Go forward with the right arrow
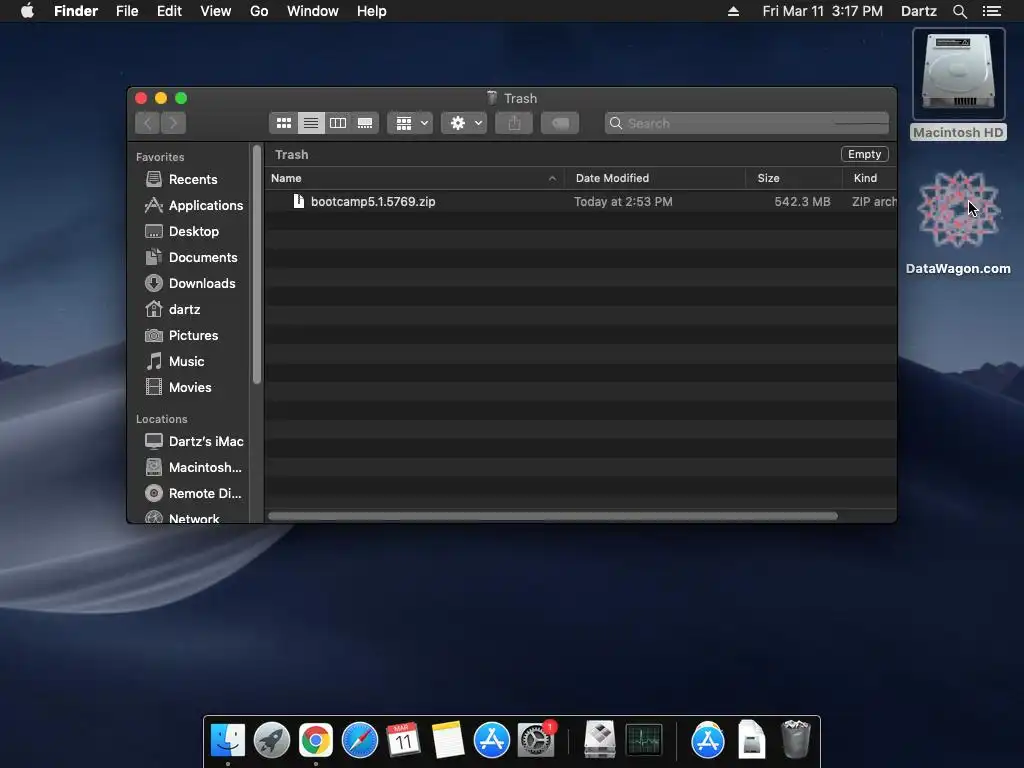The image size is (1024, 768). 173,123
